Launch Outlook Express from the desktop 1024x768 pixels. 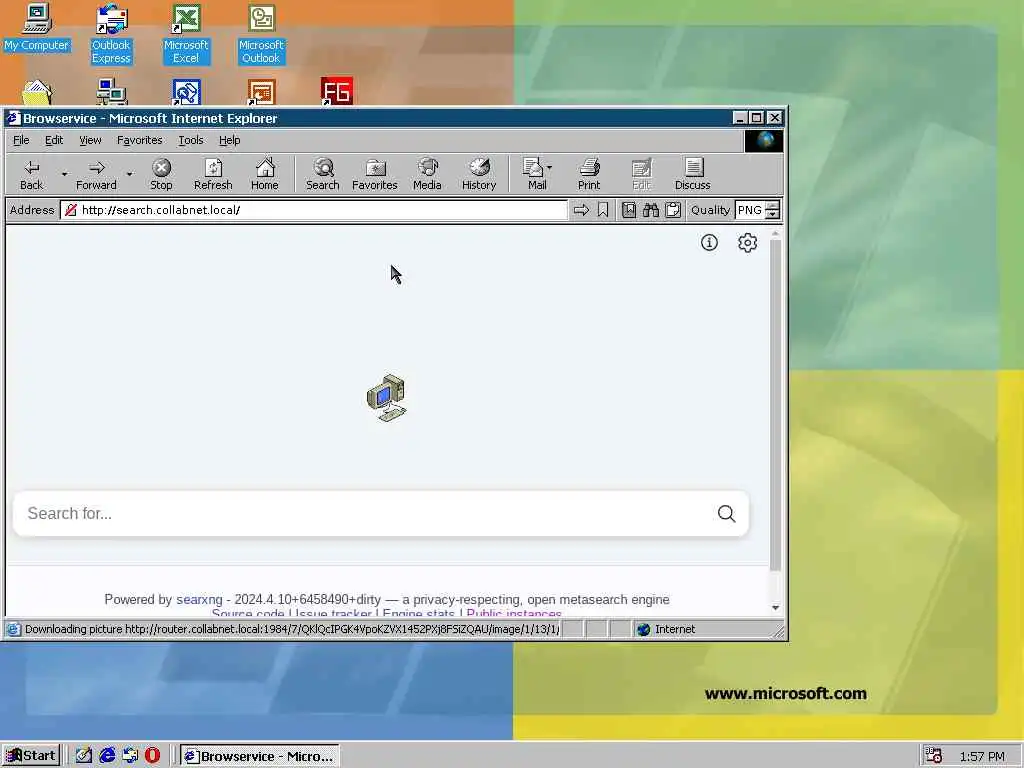click(x=111, y=34)
